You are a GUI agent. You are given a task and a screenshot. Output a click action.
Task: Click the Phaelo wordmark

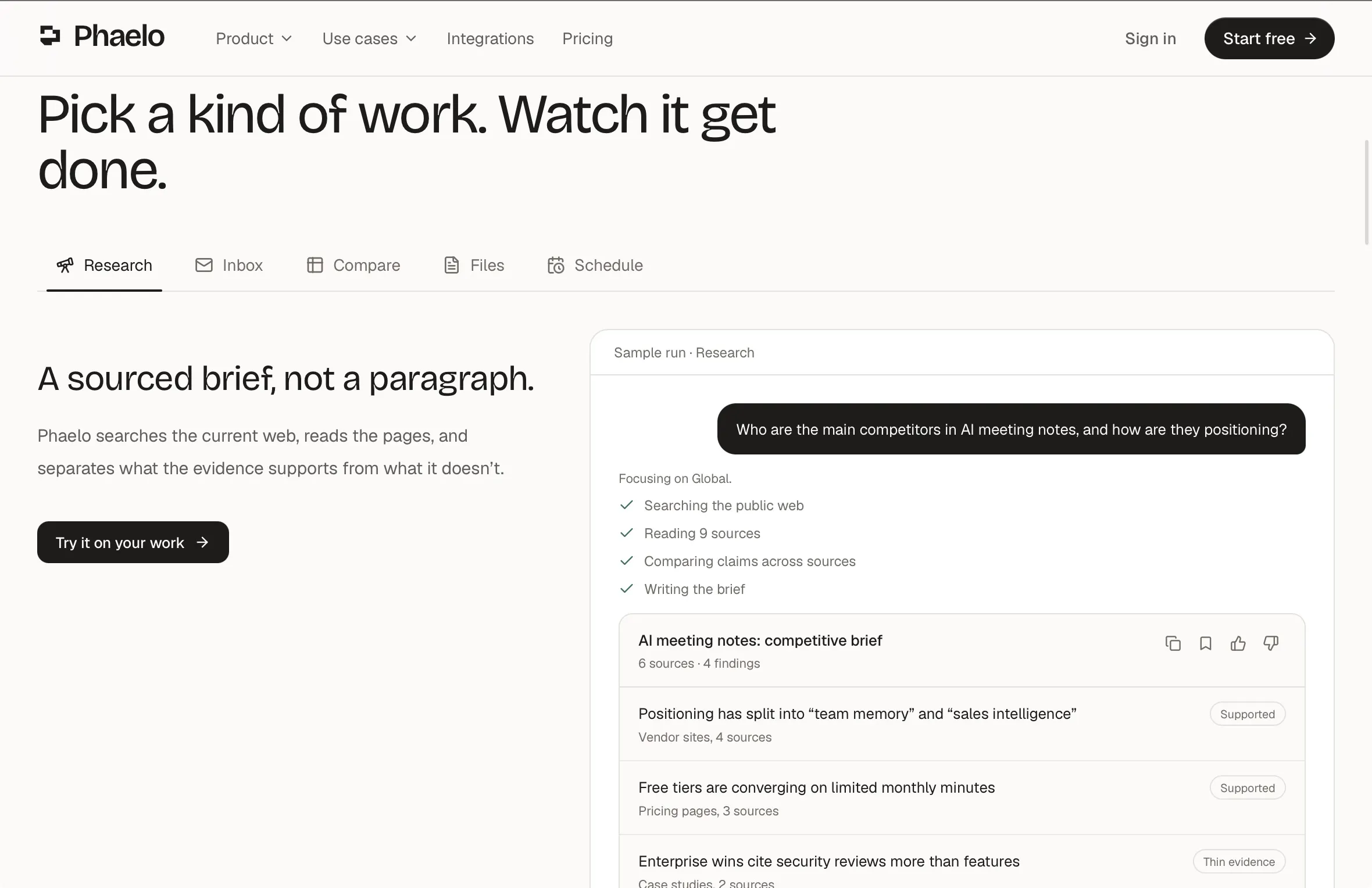(x=119, y=36)
